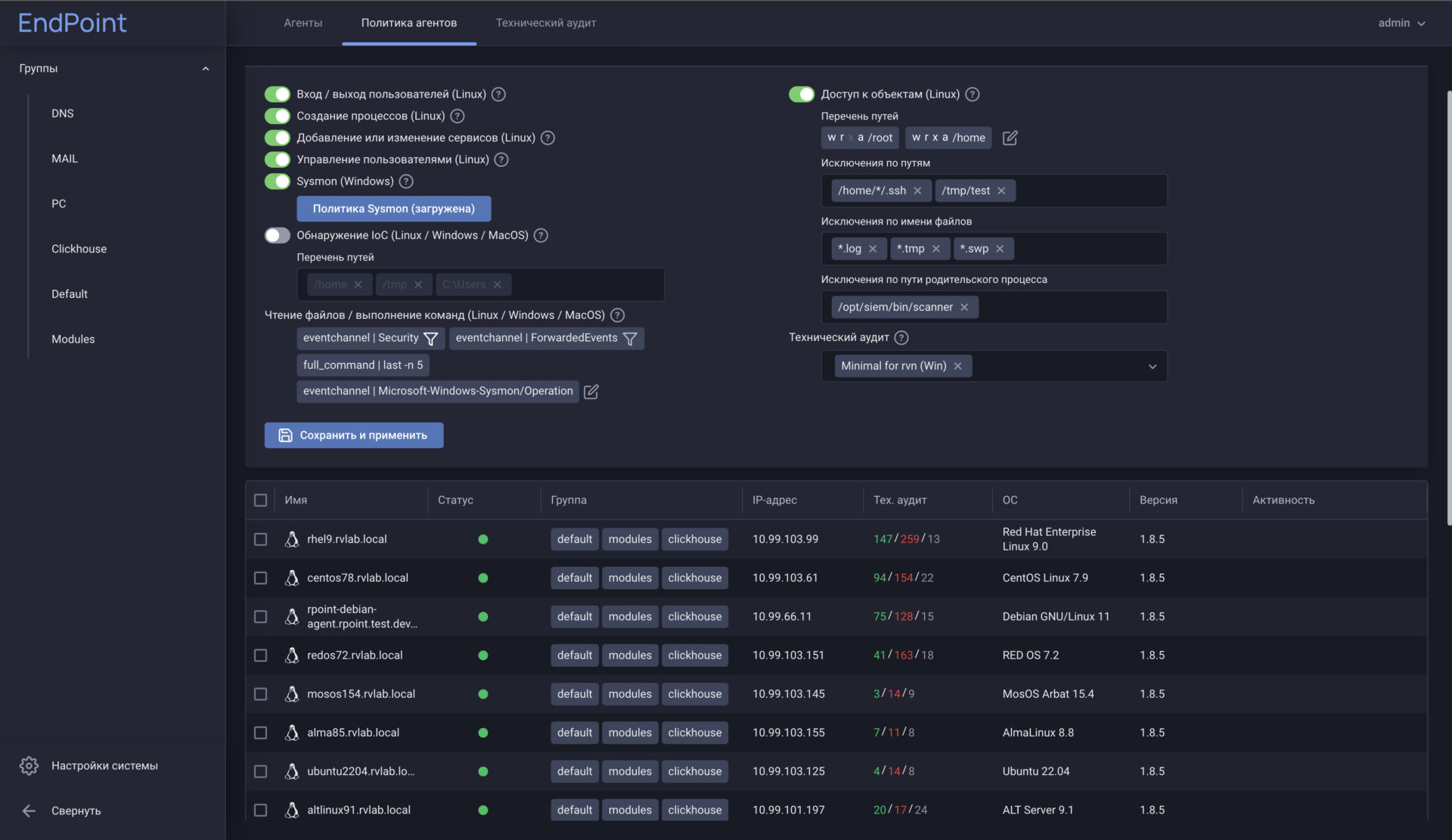Toggle Создание процессов switch

[278, 116]
